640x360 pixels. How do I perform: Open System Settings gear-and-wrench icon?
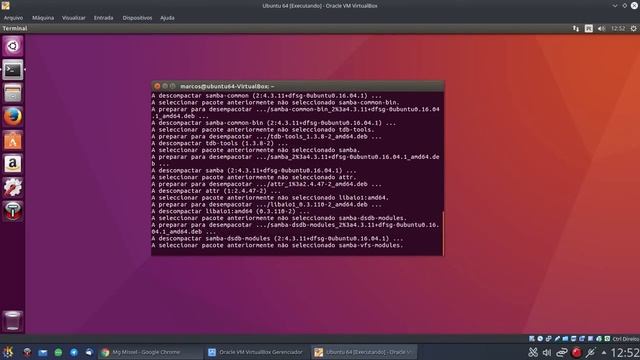(13, 187)
